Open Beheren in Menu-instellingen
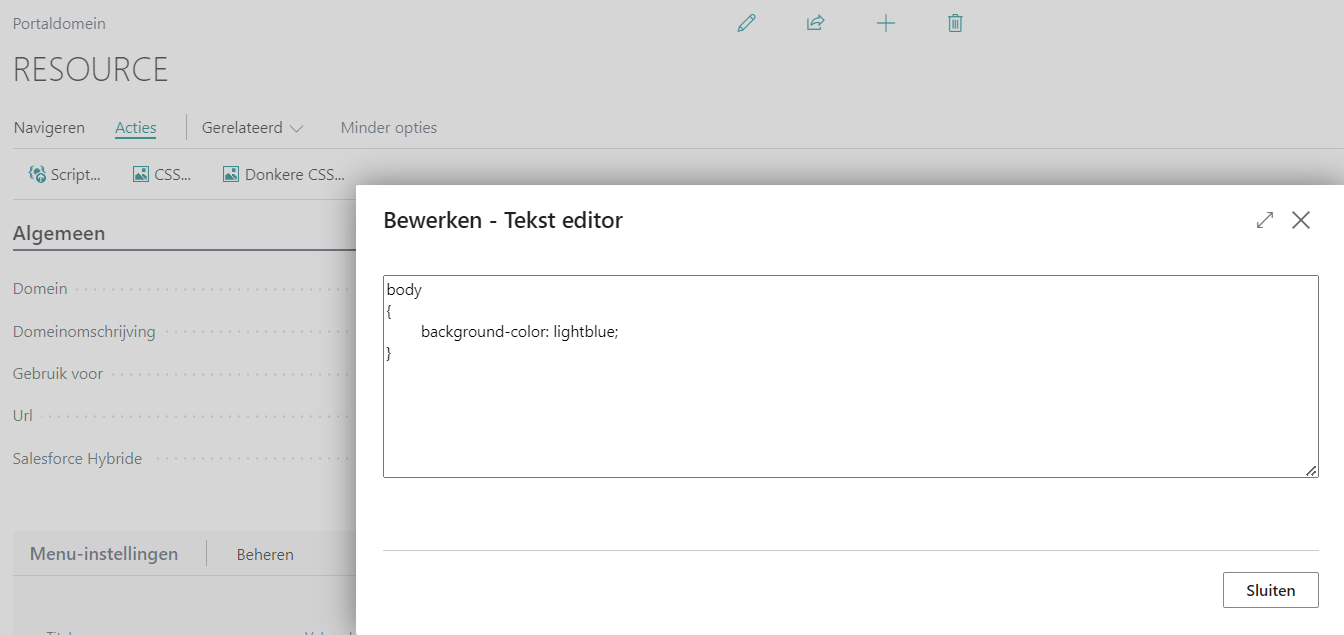The height and width of the screenshot is (635, 1344). [x=265, y=554]
